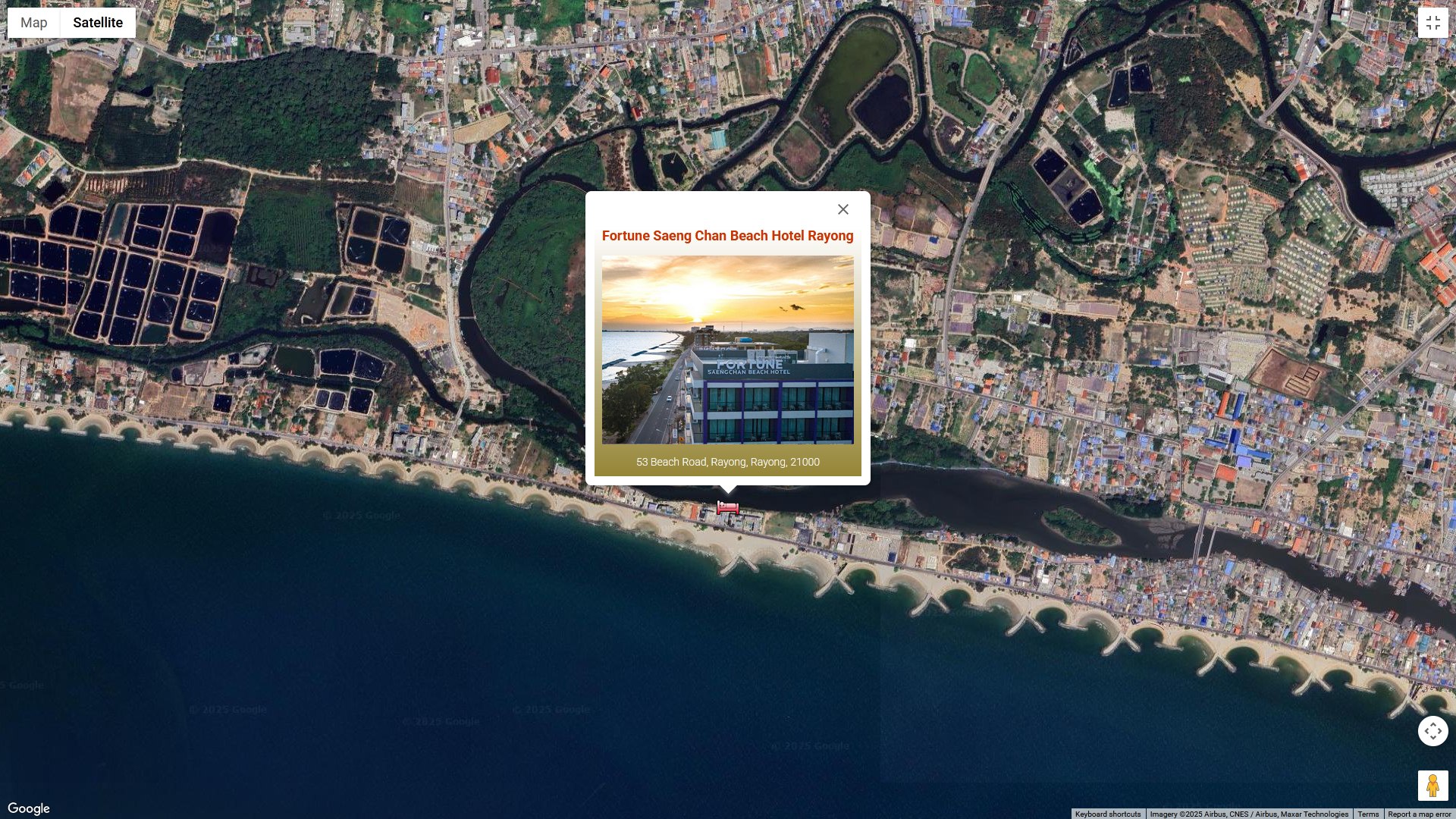Close the hotel info window

tap(843, 209)
